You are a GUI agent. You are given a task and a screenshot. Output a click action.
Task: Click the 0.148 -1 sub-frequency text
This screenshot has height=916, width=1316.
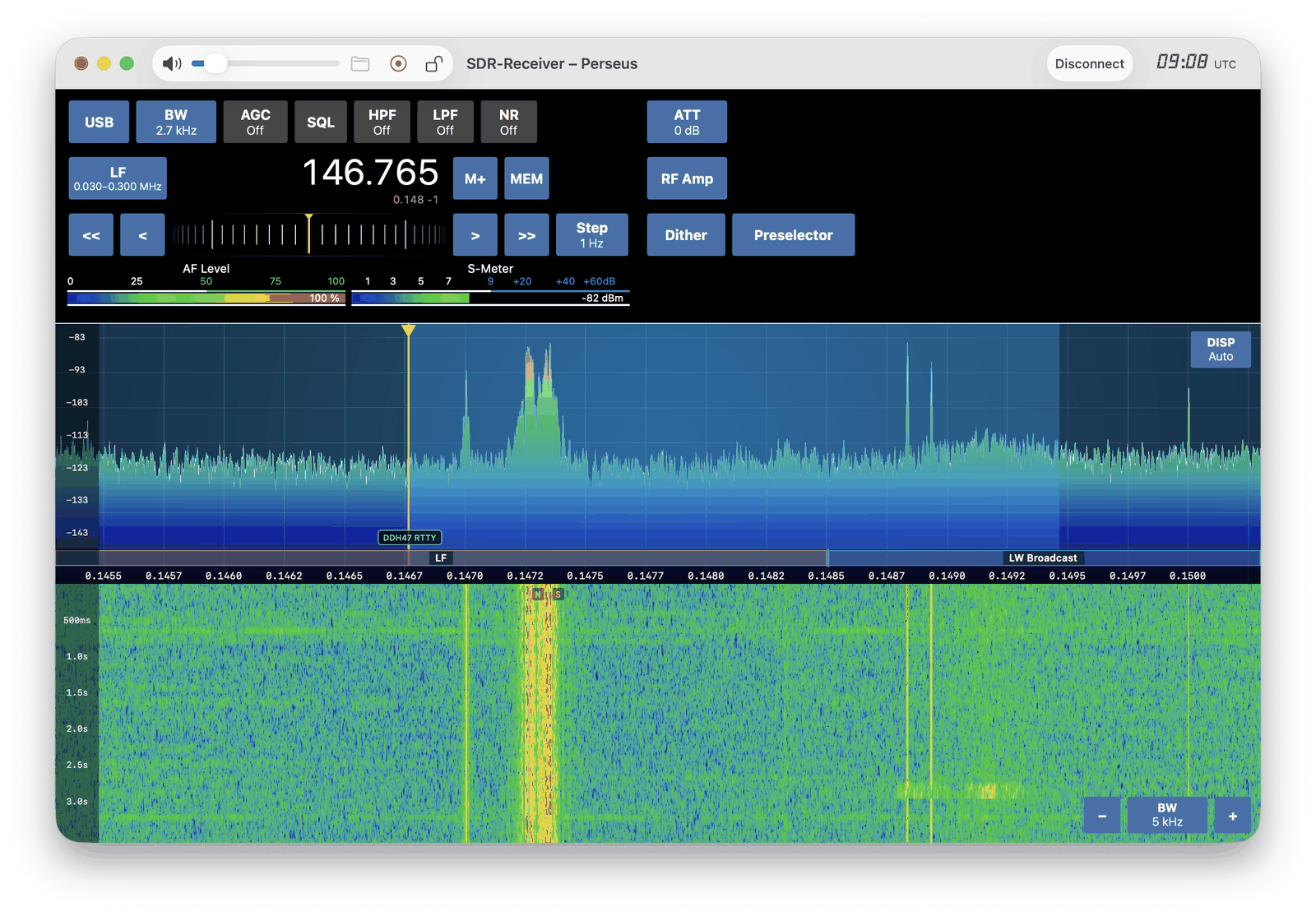pos(415,200)
